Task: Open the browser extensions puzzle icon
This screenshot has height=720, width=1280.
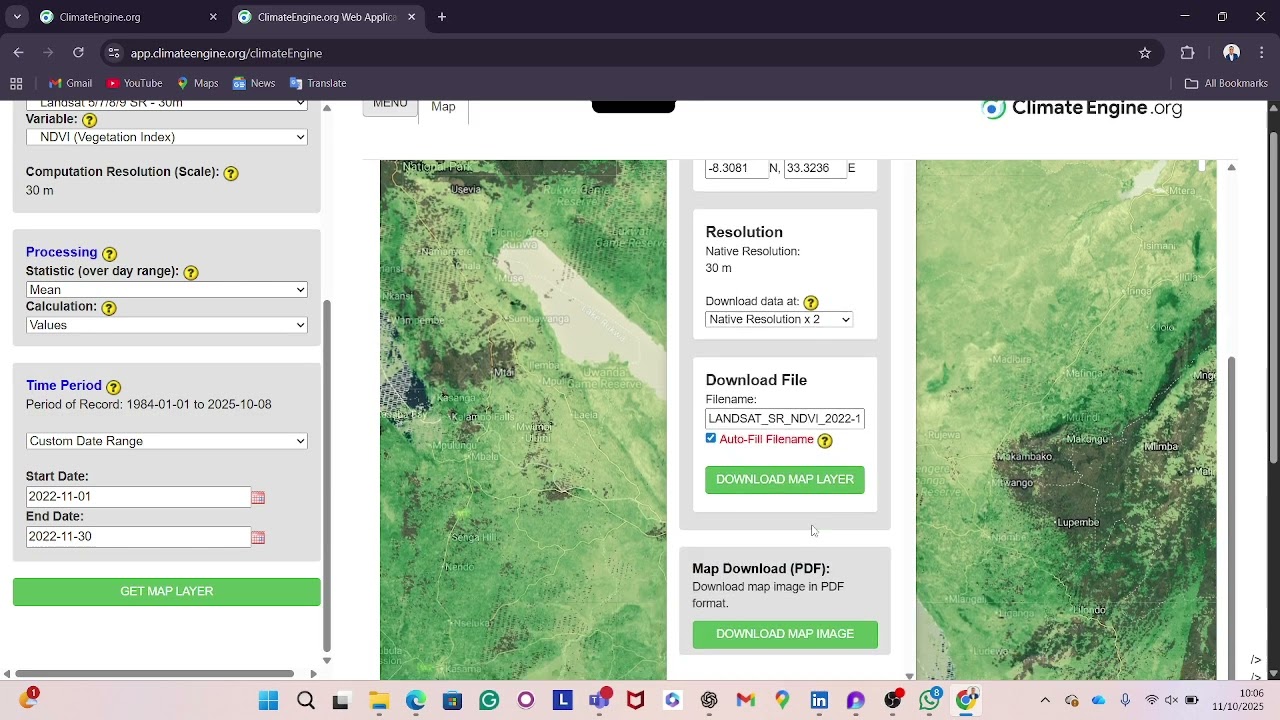Action: point(1188,53)
